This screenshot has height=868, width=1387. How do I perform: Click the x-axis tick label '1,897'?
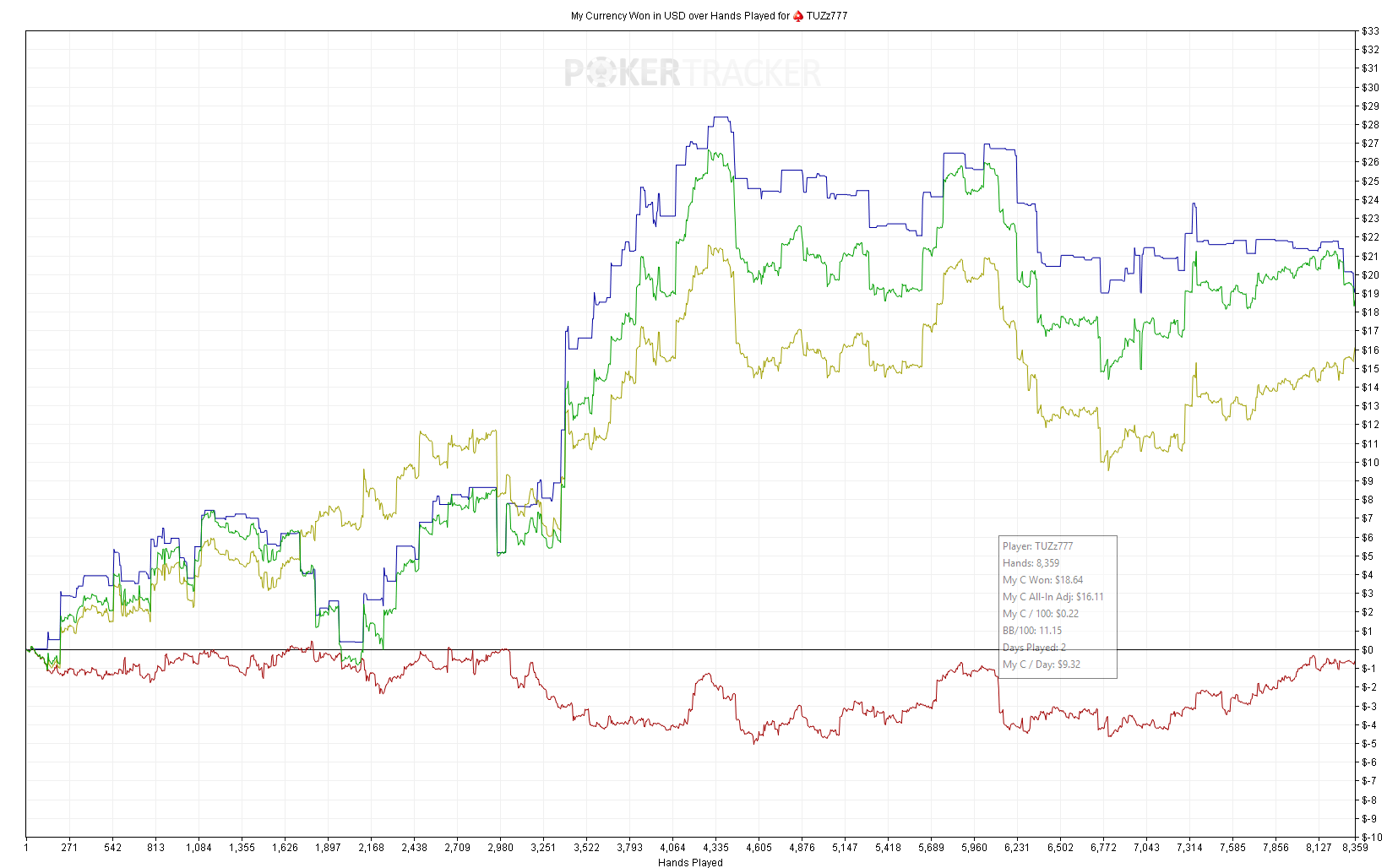(328, 848)
